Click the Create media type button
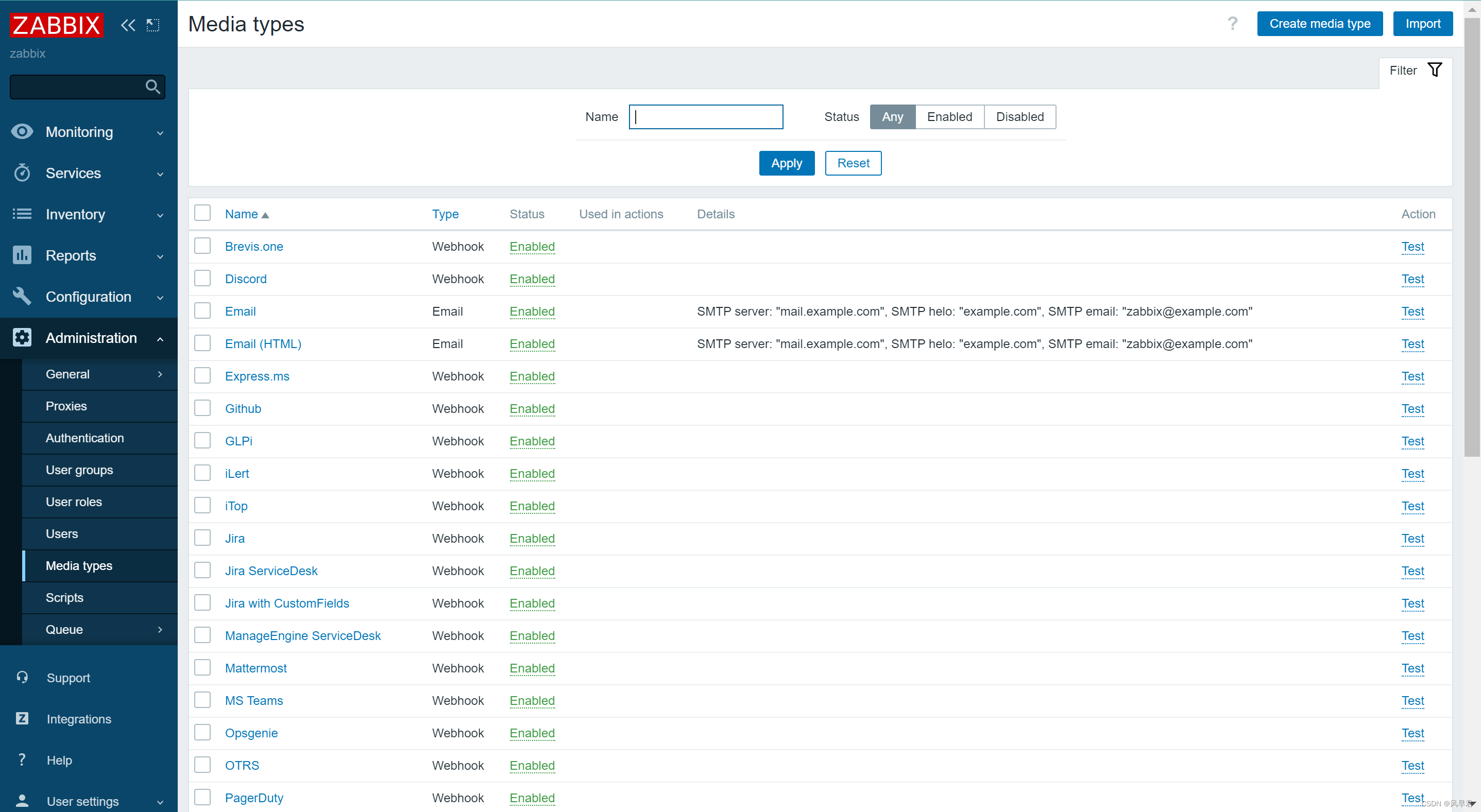Viewport: 1481px width, 812px height. 1319,24
